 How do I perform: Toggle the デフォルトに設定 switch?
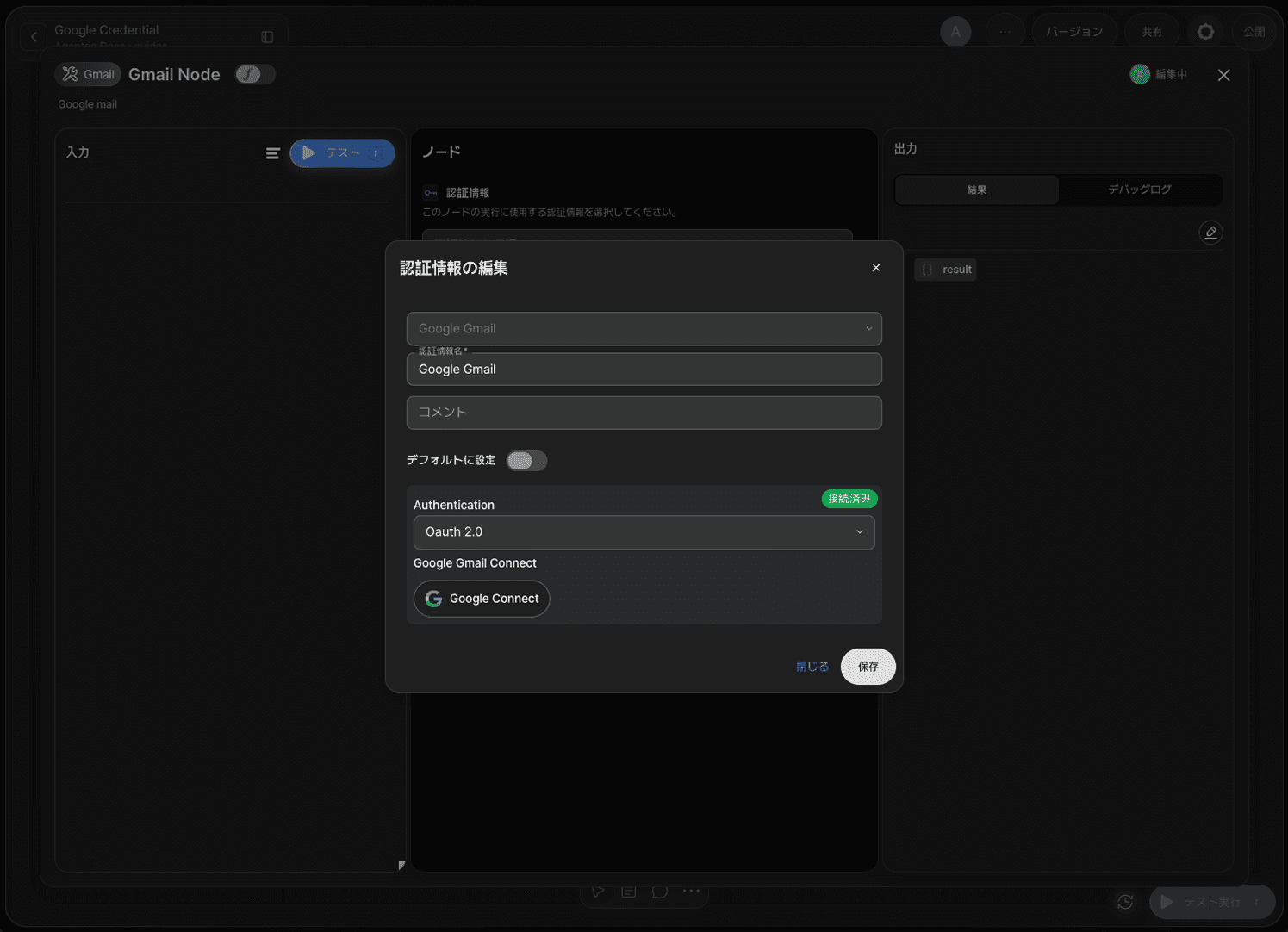click(x=526, y=461)
